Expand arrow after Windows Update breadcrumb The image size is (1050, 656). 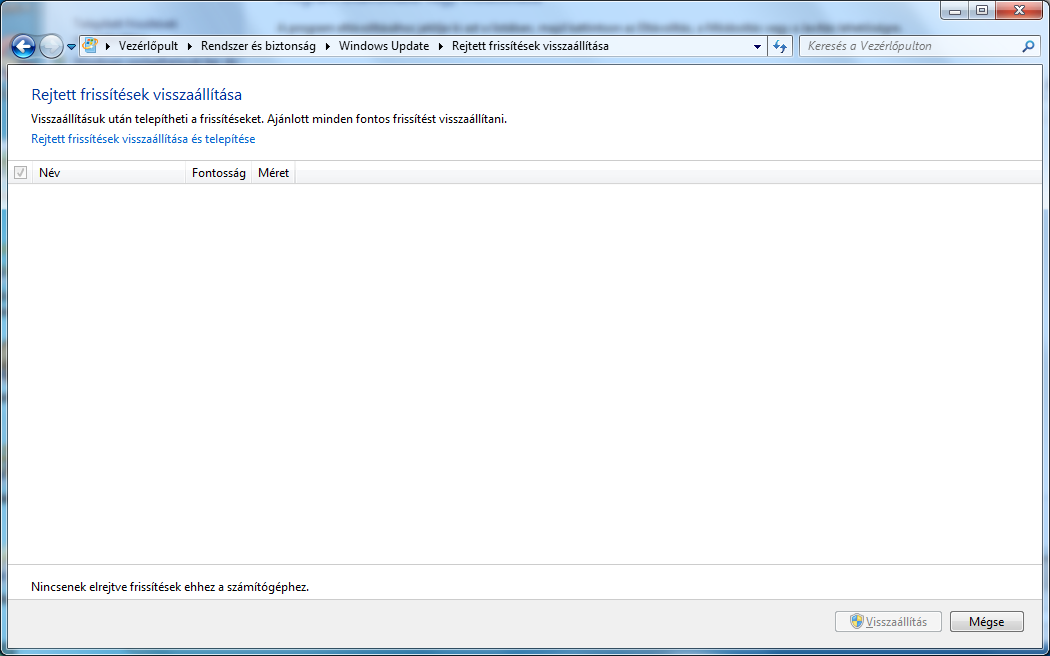pyautogui.click(x=441, y=46)
